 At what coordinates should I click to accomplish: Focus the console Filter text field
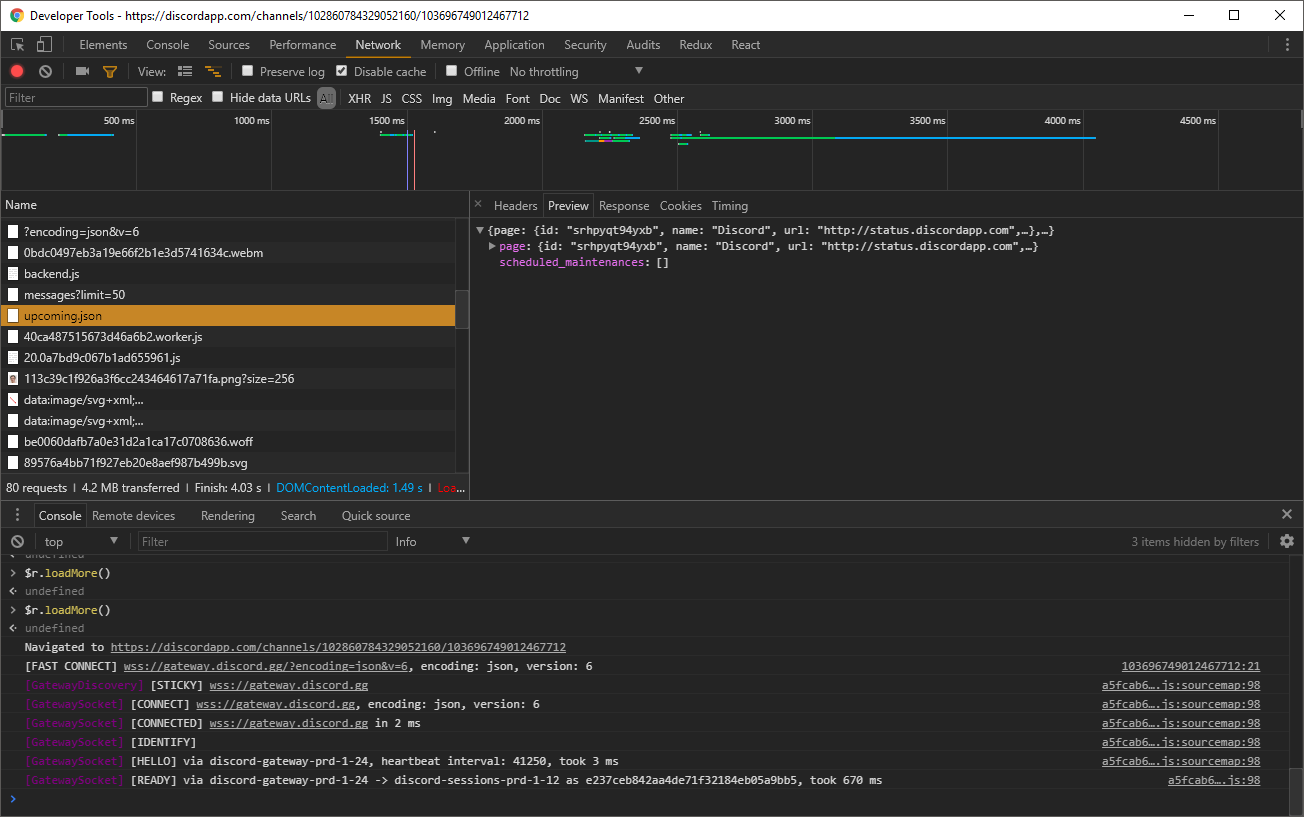click(262, 541)
